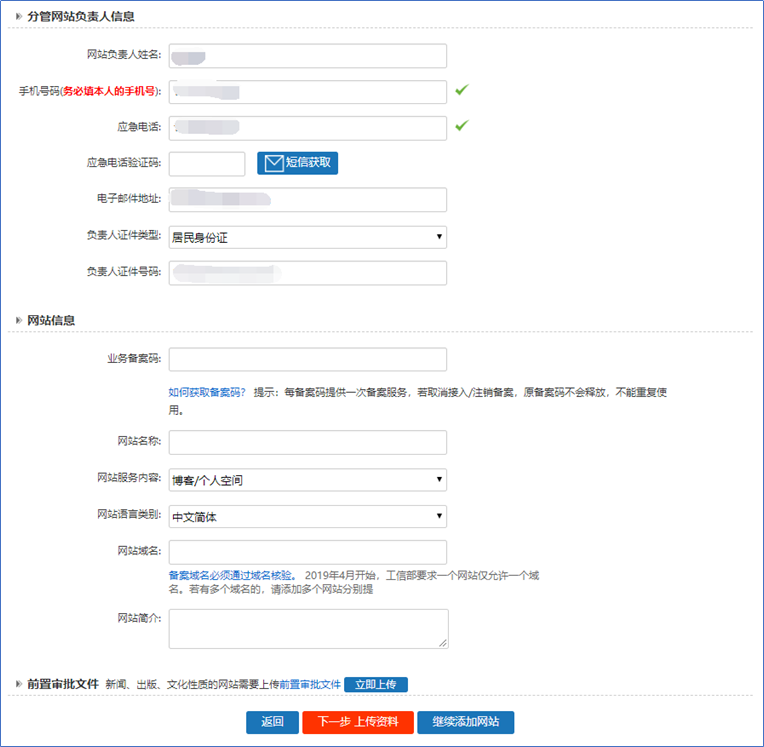Open the 负责人证件类型 dropdown
This screenshot has height=747, width=764.
point(307,237)
